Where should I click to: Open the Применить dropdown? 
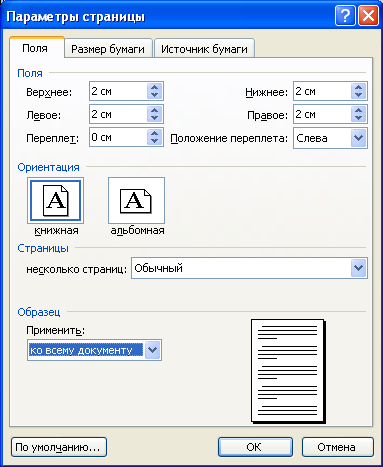(153, 350)
